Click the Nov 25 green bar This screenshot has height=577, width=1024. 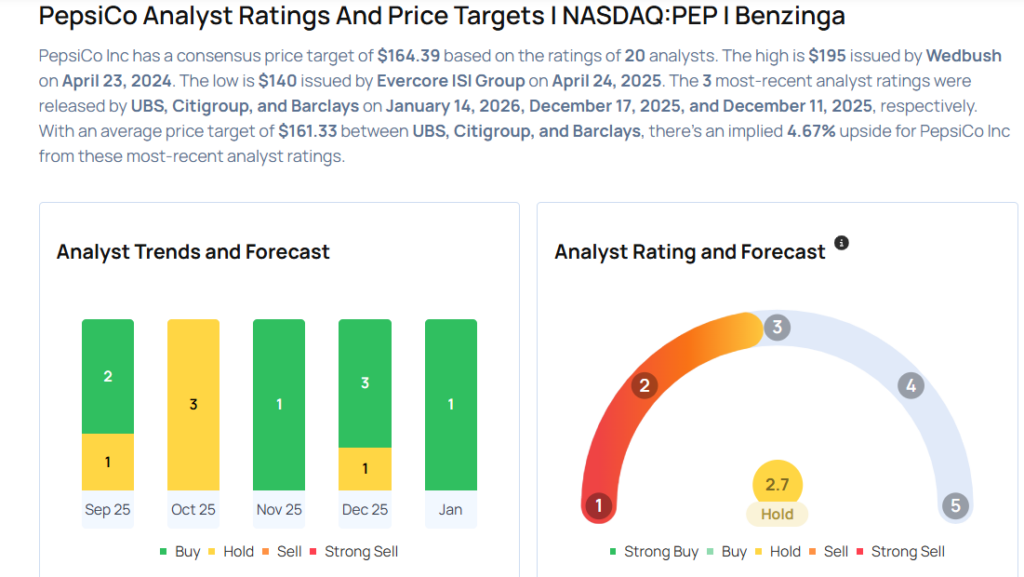click(x=279, y=405)
